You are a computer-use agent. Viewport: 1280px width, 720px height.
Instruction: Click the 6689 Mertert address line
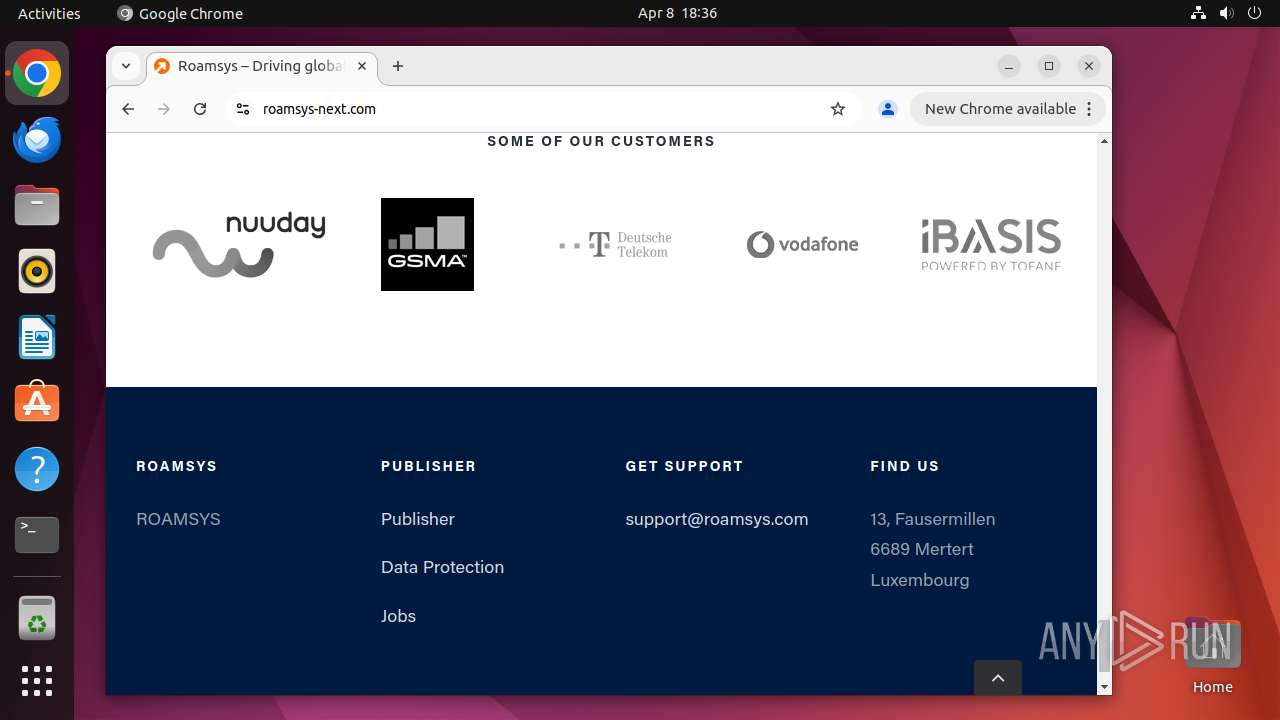click(922, 549)
